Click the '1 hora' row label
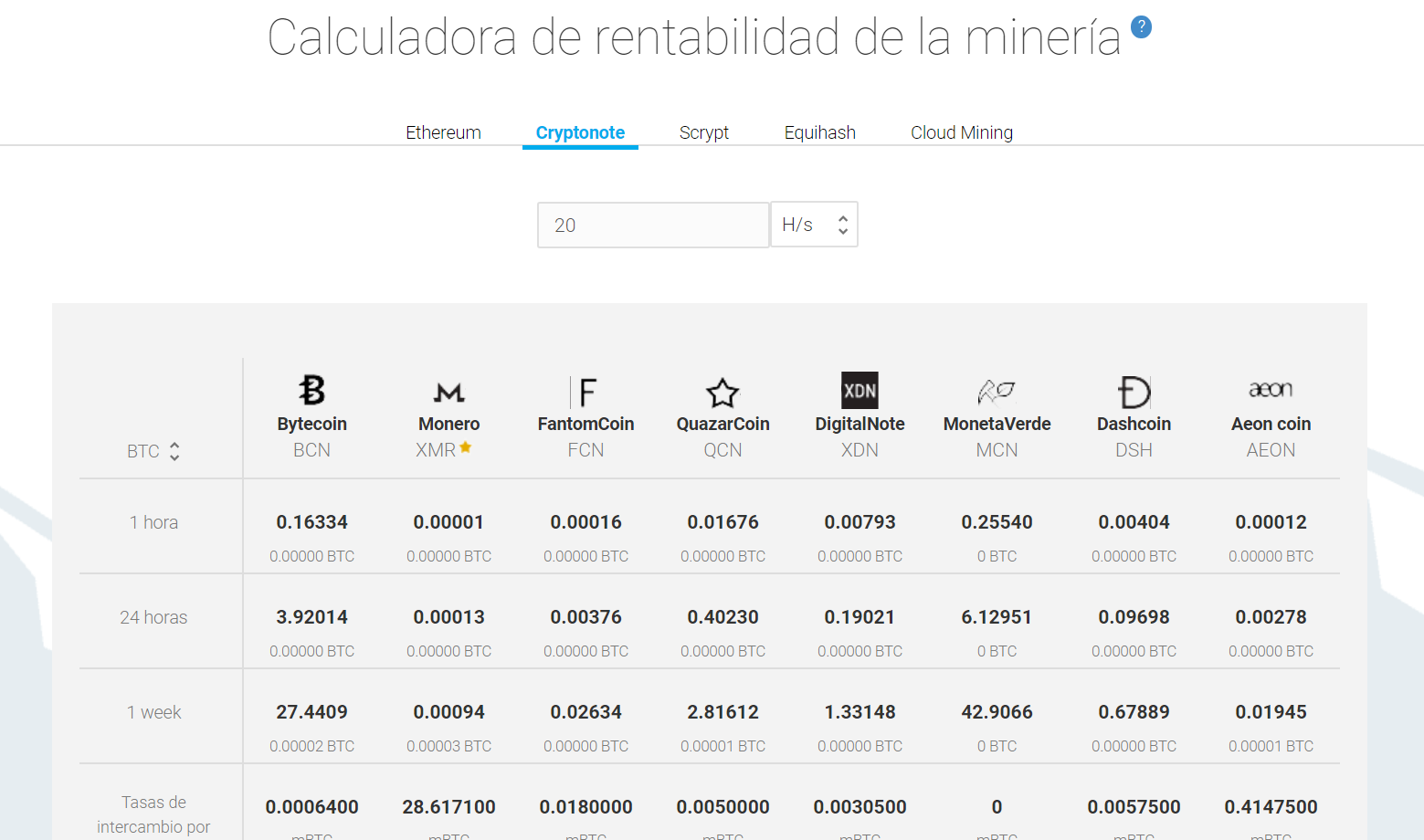1424x840 pixels. click(x=153, y=522)
